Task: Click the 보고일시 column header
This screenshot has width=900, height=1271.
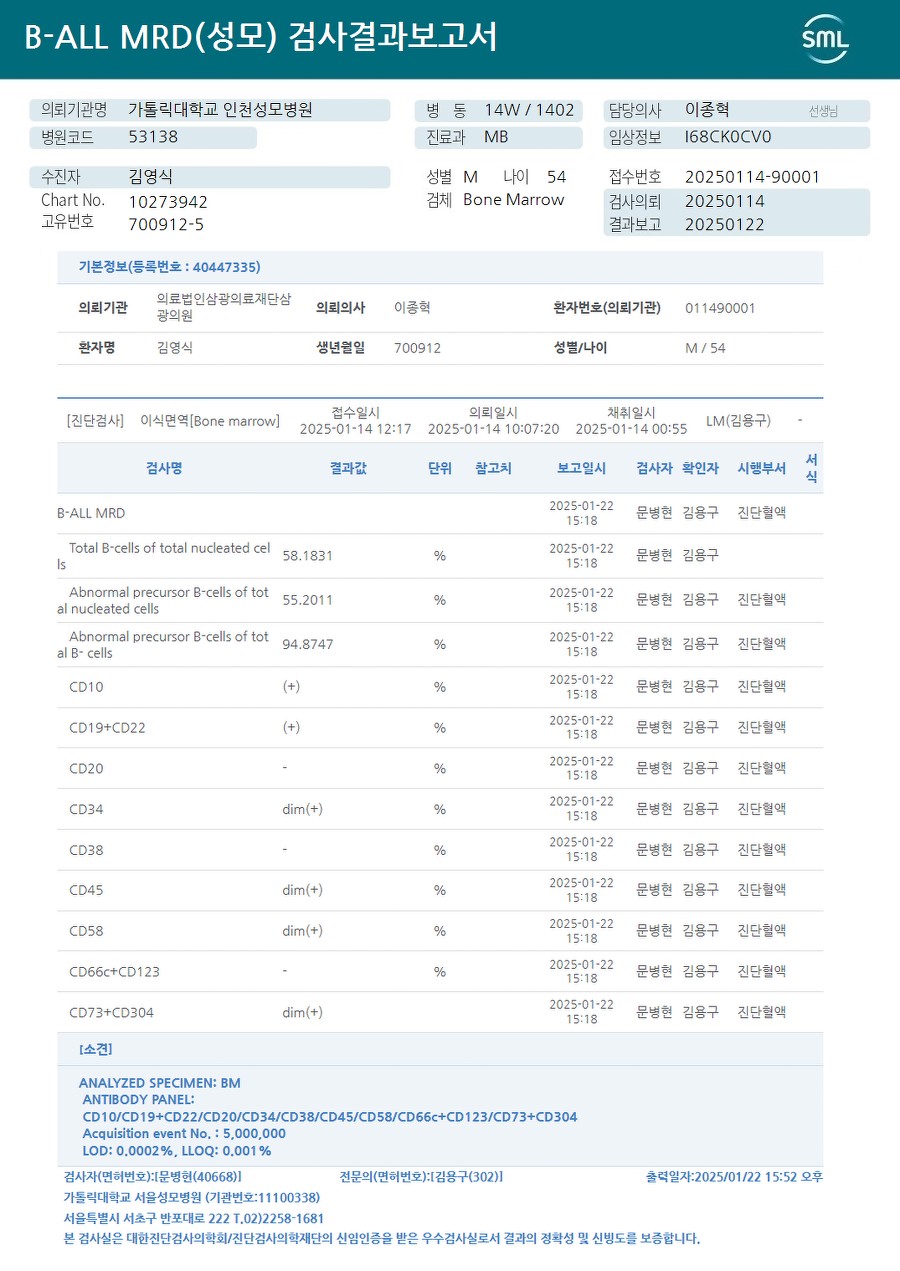Action: click(x=581, y=468)
